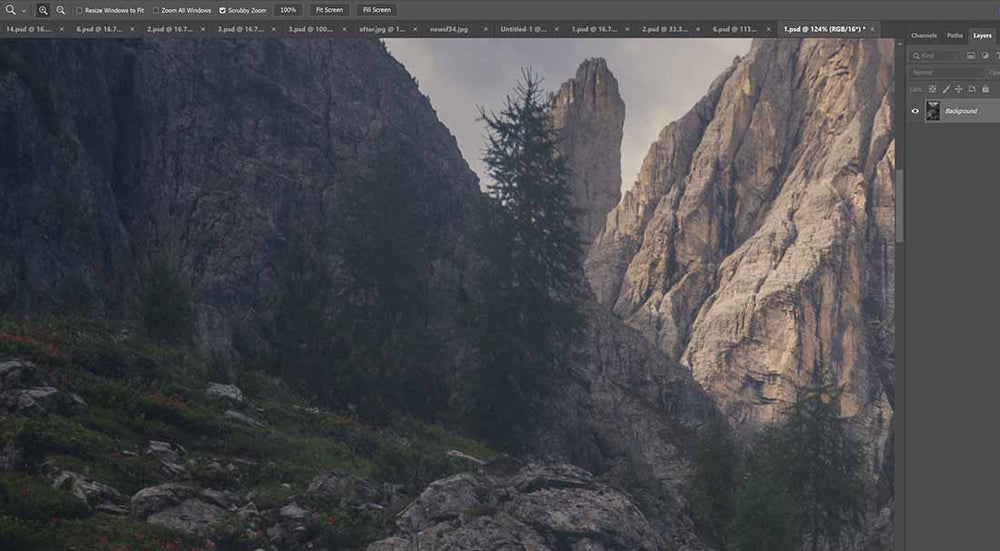Screen dimensions: 1000x551
Task: Filter layers by pixel layer icon
Action: (x=971, y=55)
